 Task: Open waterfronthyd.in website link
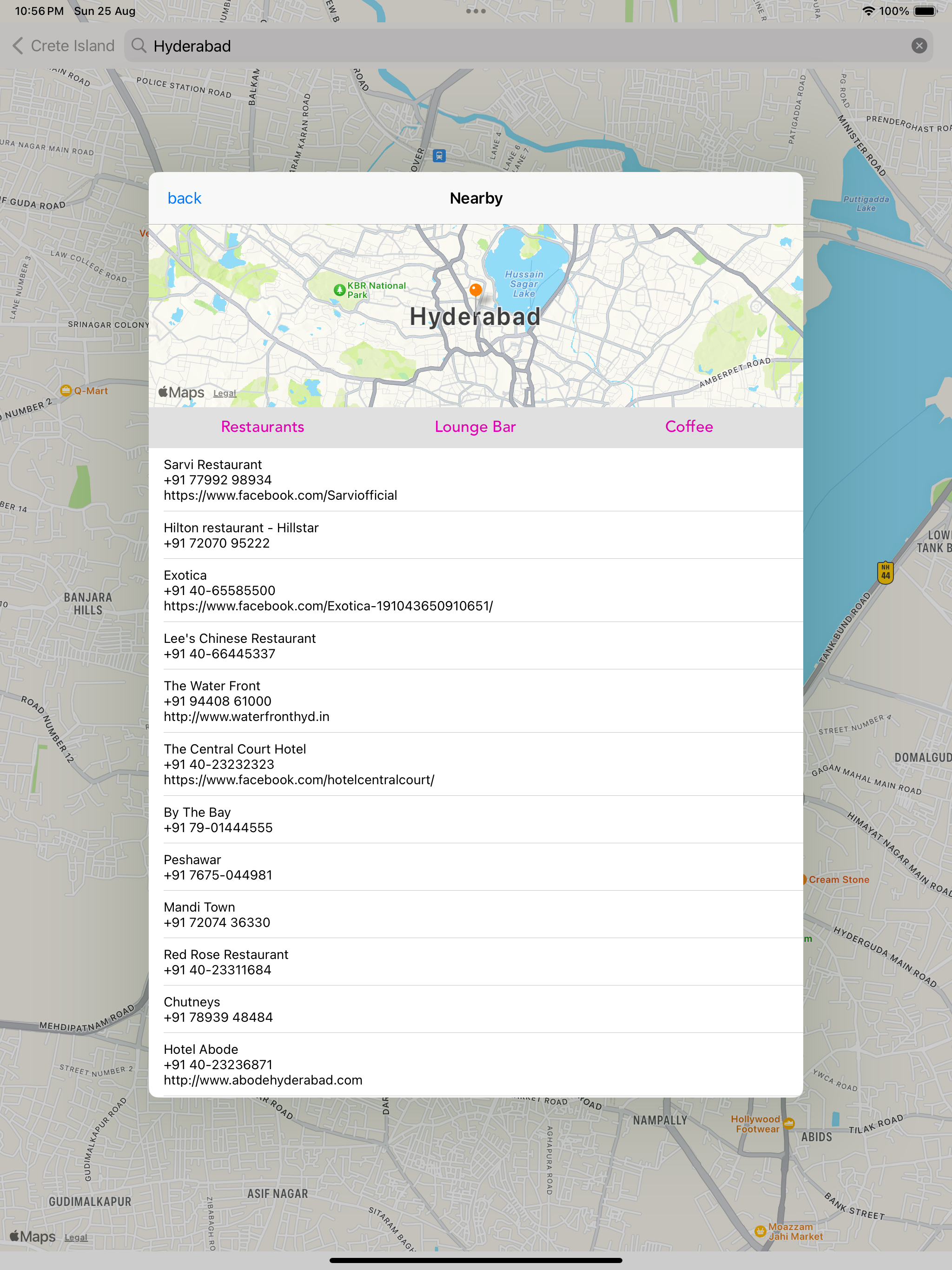click(x=246, y=716)
